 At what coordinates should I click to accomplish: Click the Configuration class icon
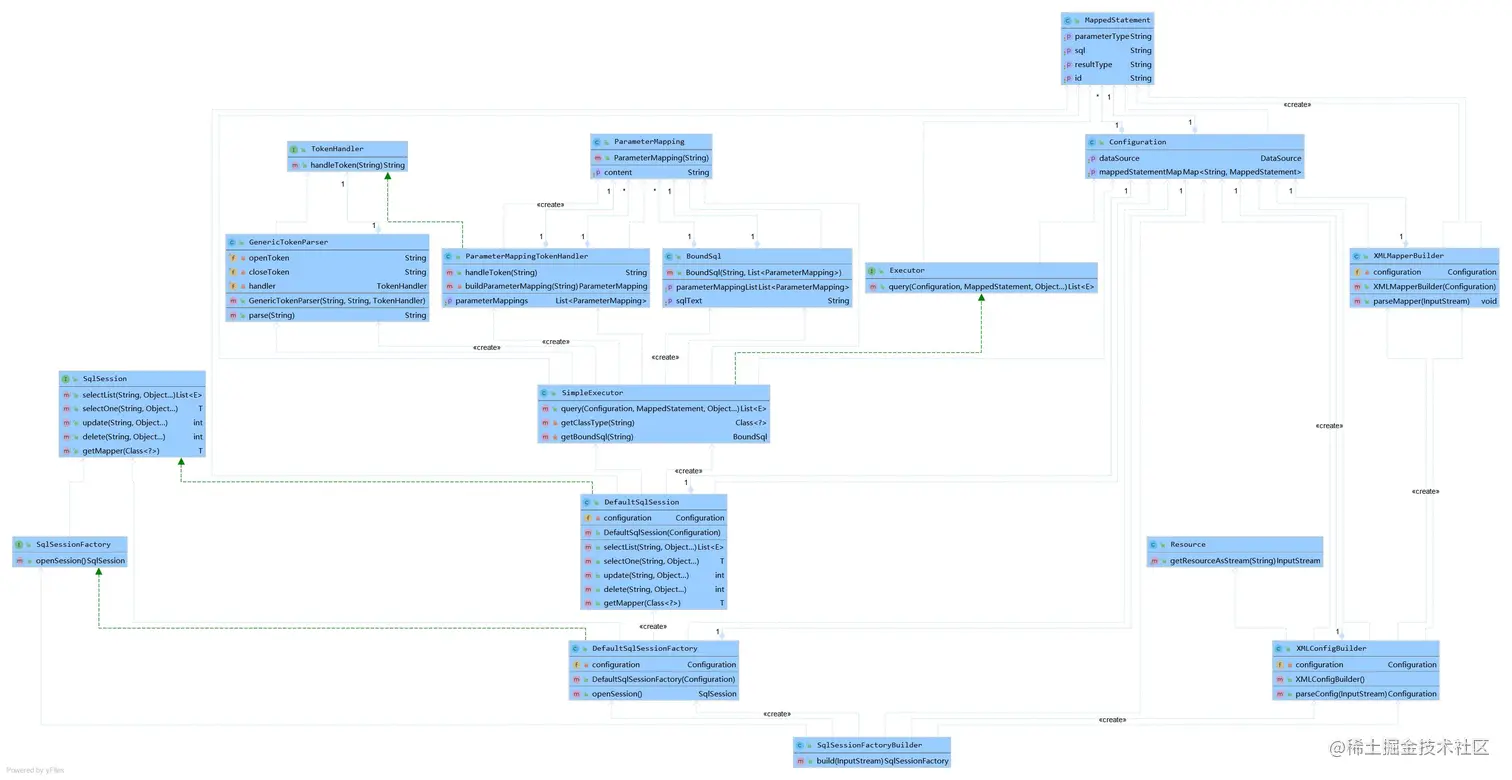click(x=1092, y=142)
